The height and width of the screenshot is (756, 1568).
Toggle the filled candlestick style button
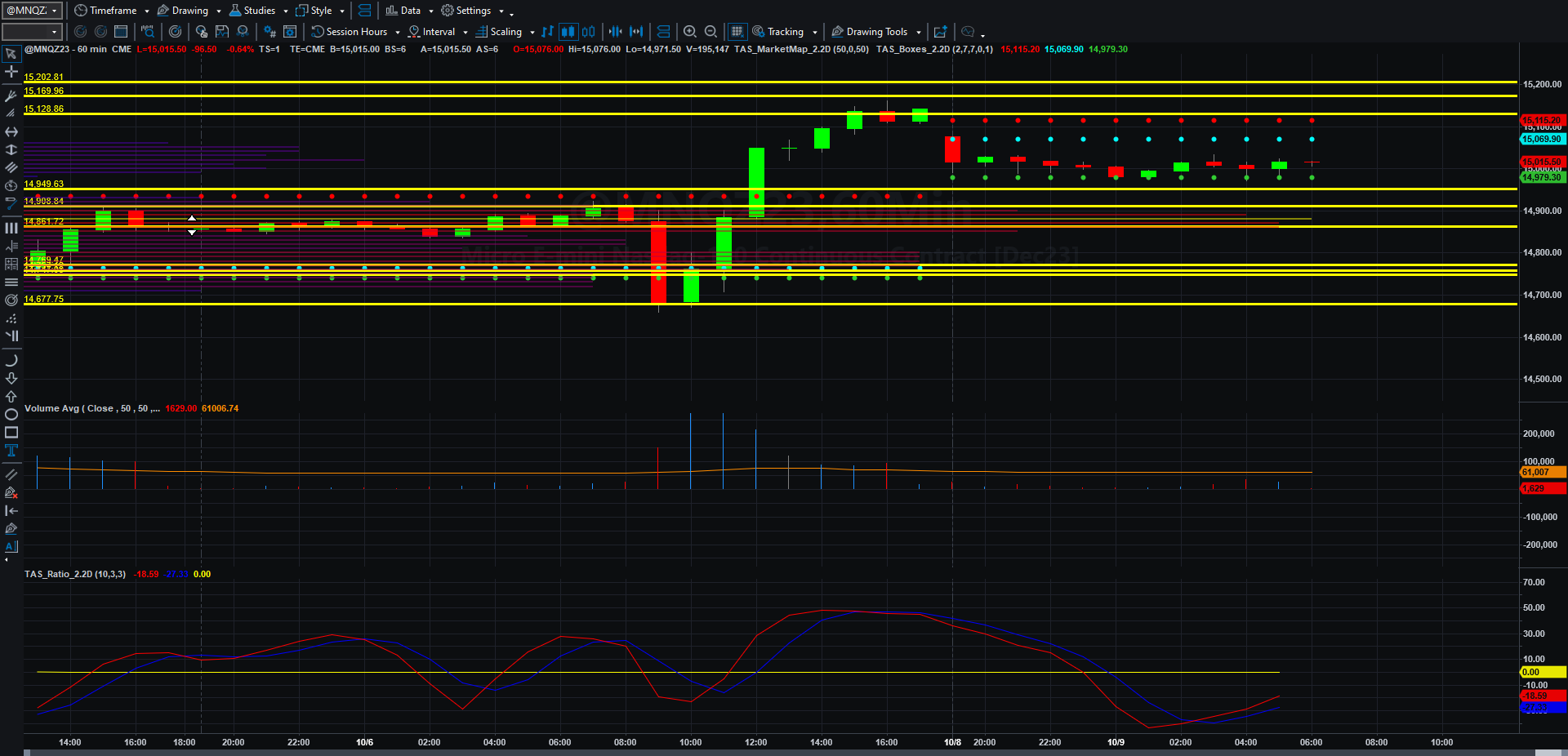568,32
